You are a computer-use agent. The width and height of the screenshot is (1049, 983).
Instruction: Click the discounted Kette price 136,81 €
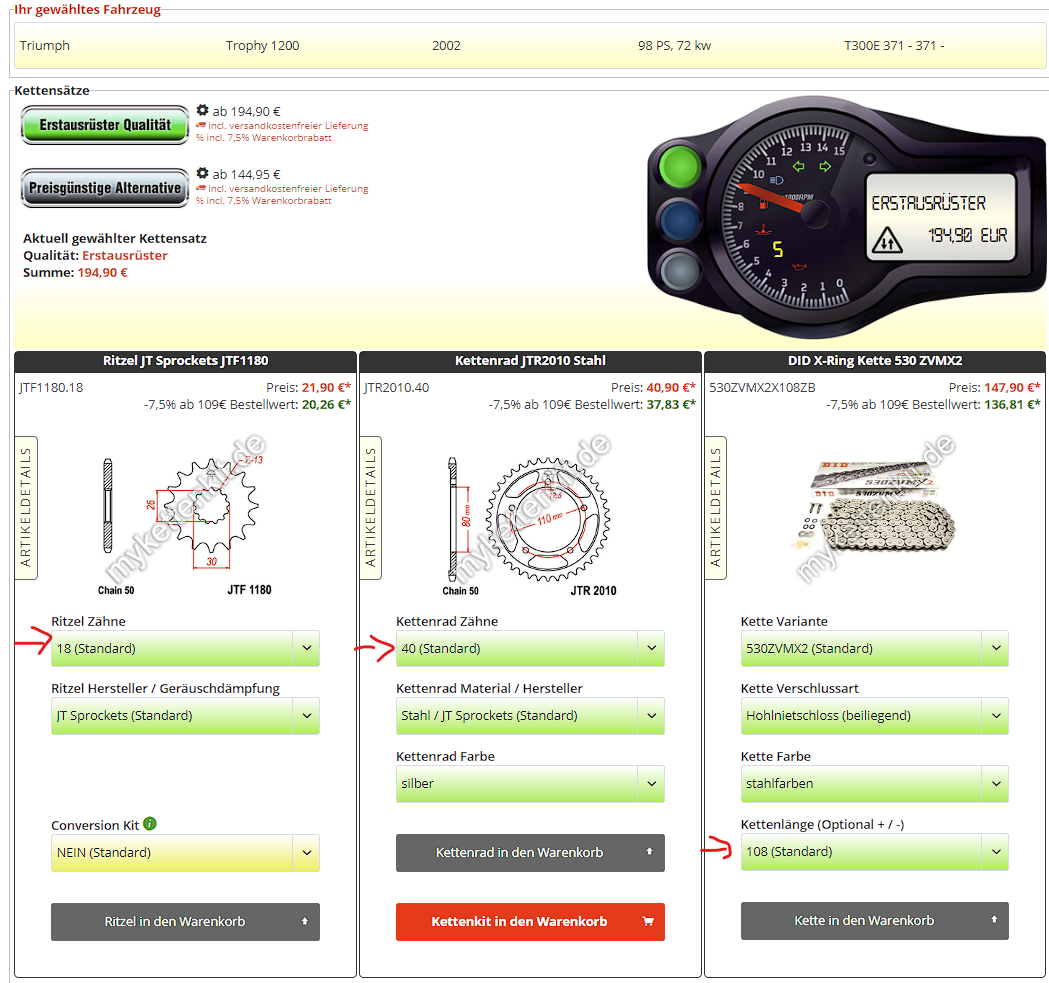[1012, 404]
